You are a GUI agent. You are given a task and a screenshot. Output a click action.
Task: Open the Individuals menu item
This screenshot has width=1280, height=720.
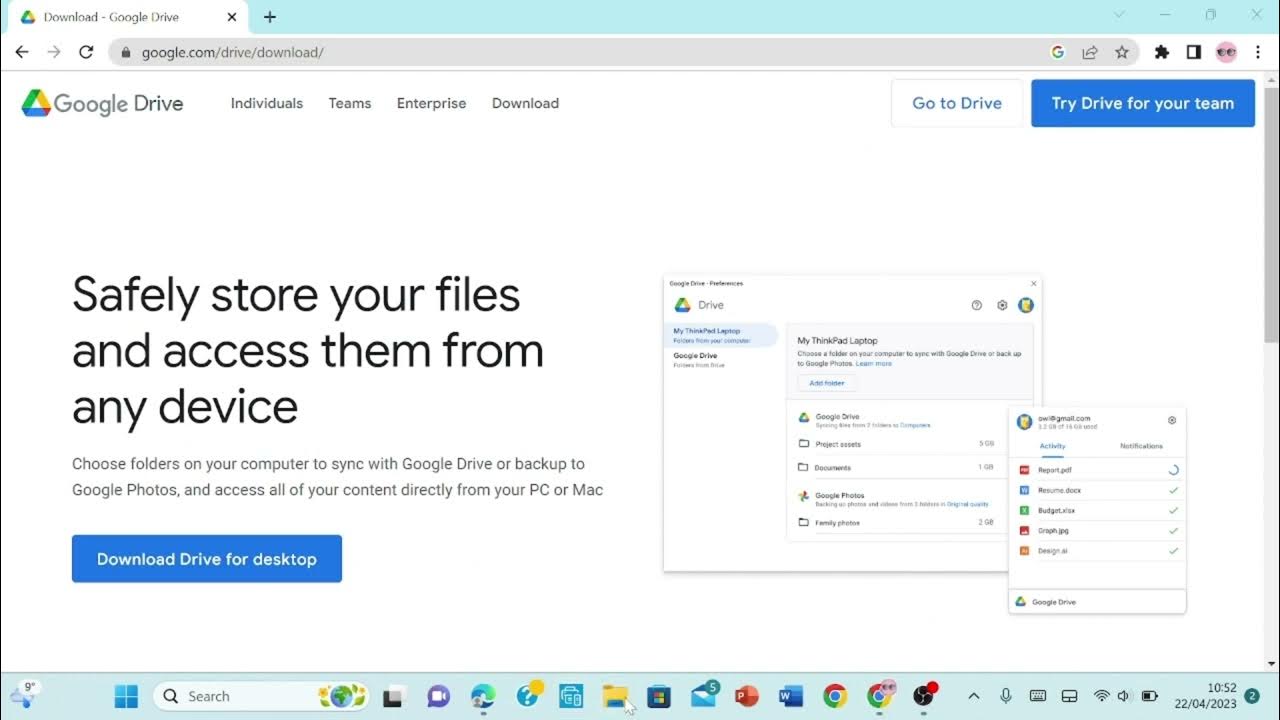(x=267, y=103)
